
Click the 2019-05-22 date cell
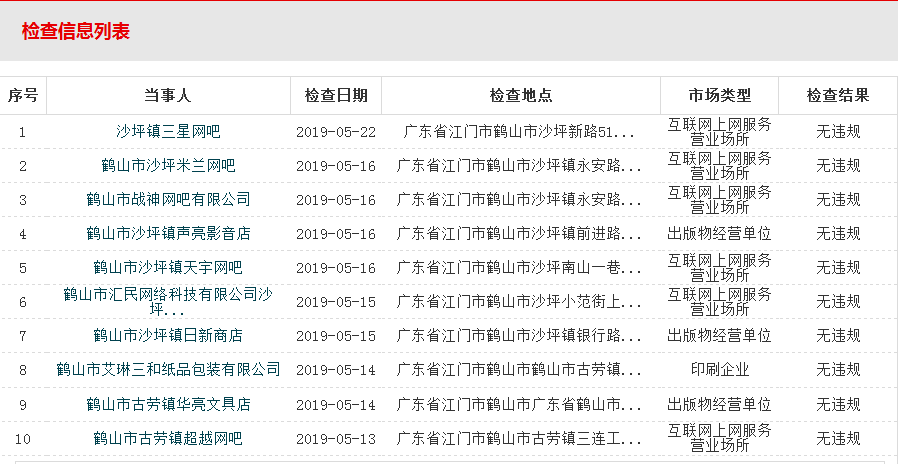336,131
